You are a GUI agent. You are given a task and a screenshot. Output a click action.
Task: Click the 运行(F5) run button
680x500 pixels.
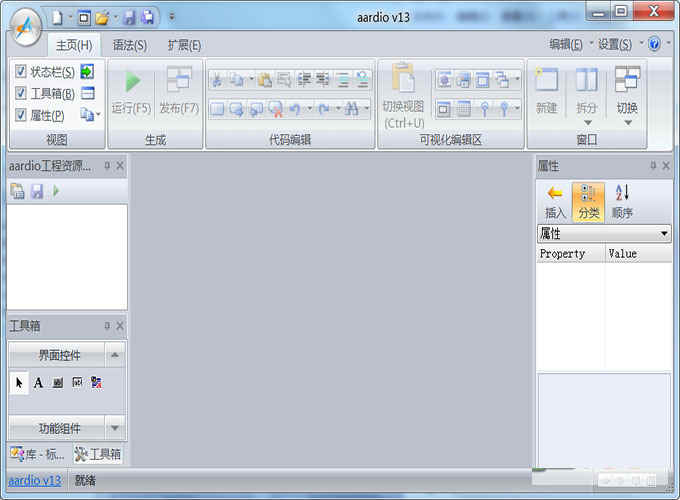click(131, 90)
